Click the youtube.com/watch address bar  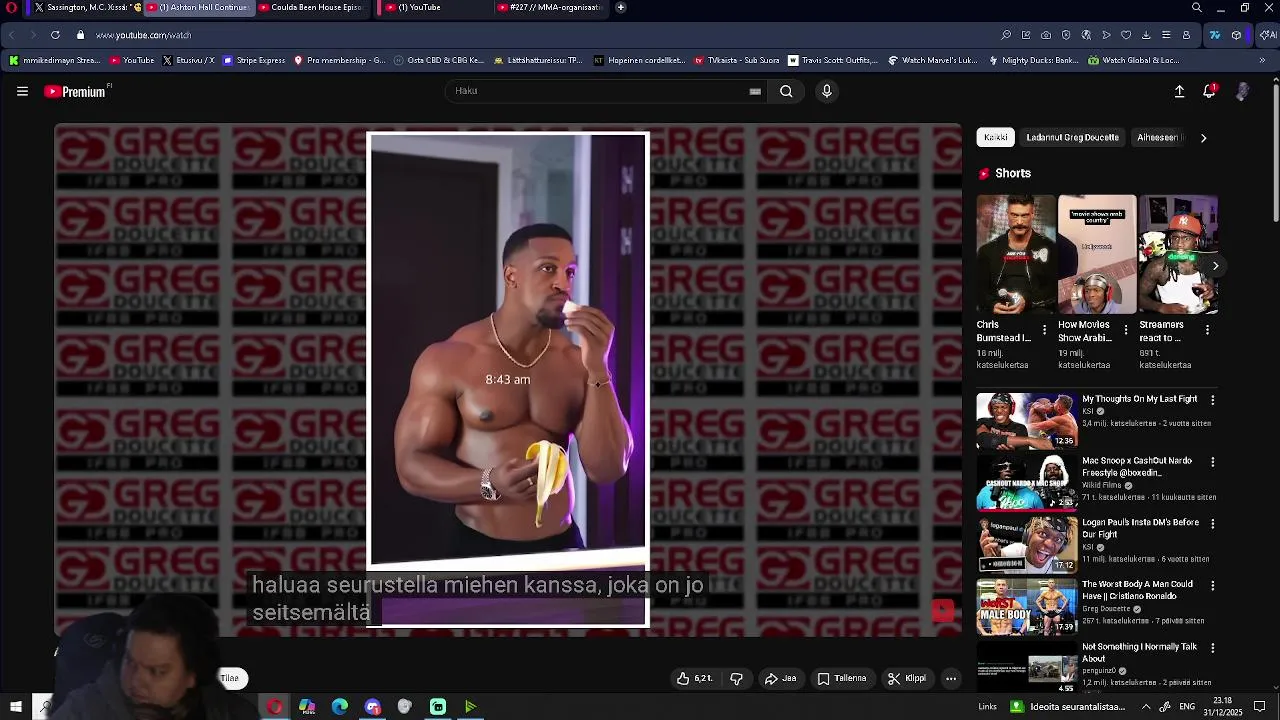pyautogui.click(x=143, y=35)
